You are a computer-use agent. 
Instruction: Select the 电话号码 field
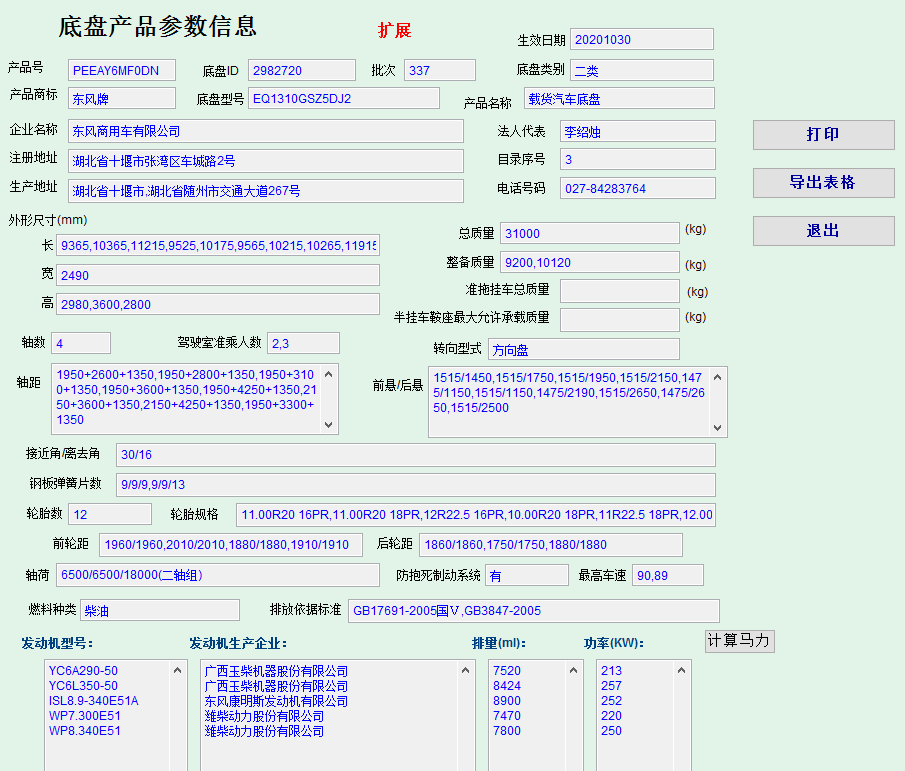point(638,188)
